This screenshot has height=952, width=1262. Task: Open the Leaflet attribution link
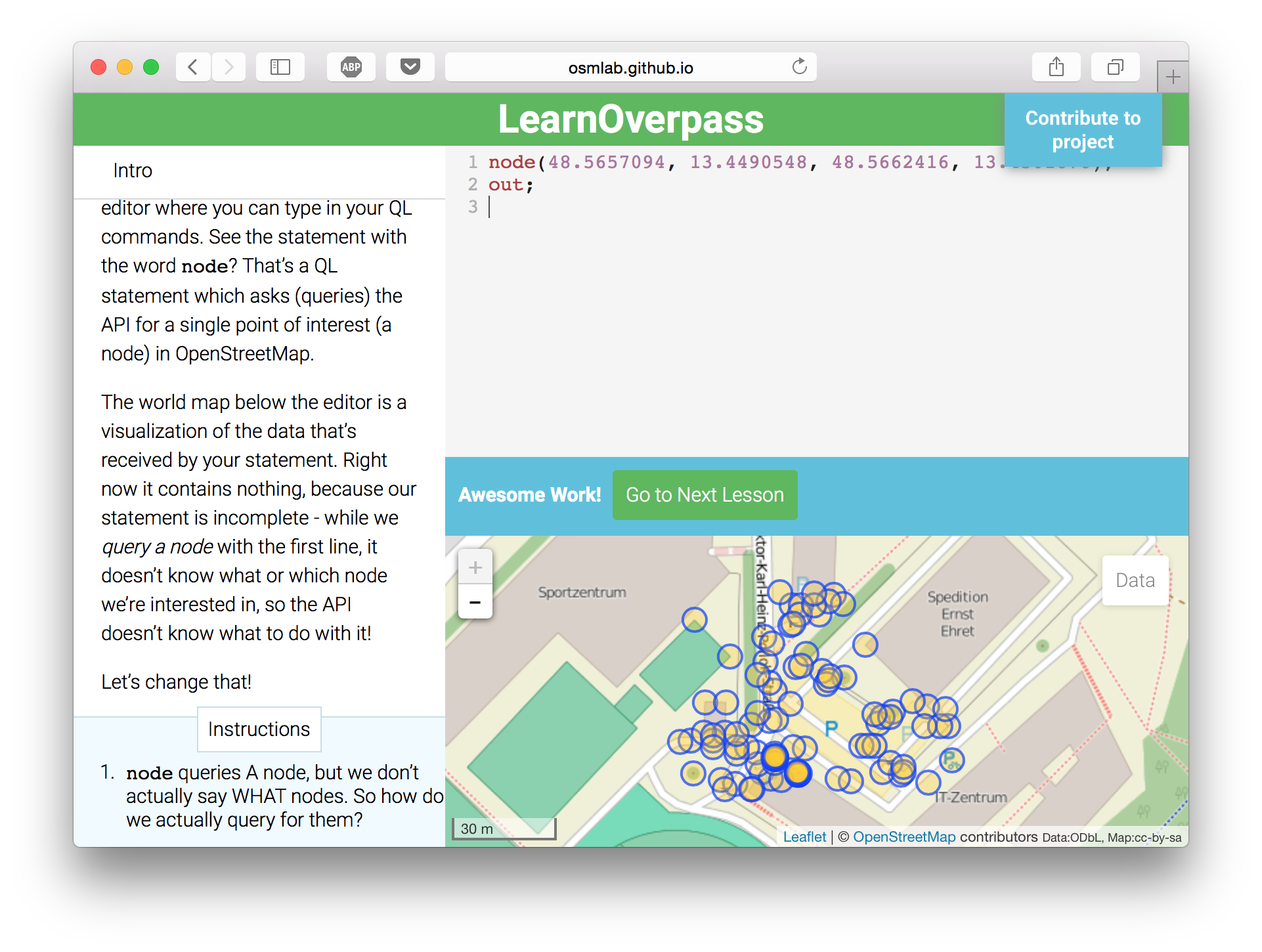tap(804, 837)
